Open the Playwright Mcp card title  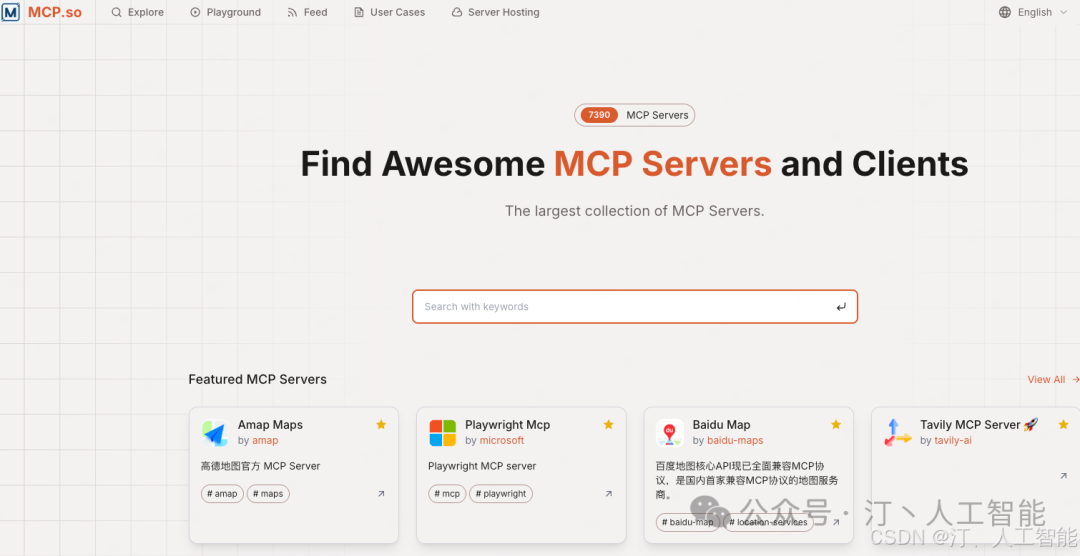click(x=508, y=425)
